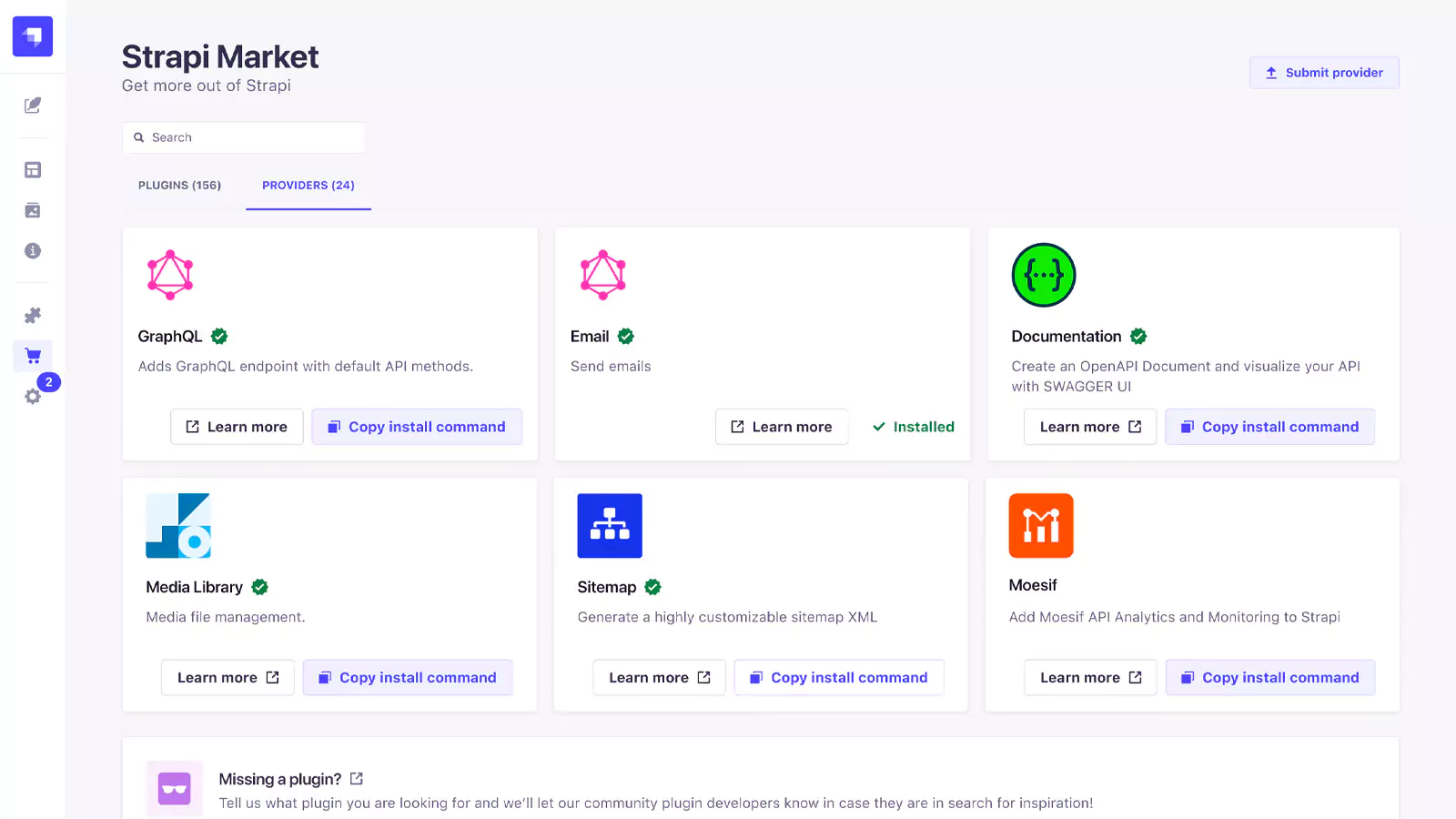The height and width of the screenshot is (819, 1456).
Task: Click the GraphQL provider logo
Action: click(x=170, y=275)
